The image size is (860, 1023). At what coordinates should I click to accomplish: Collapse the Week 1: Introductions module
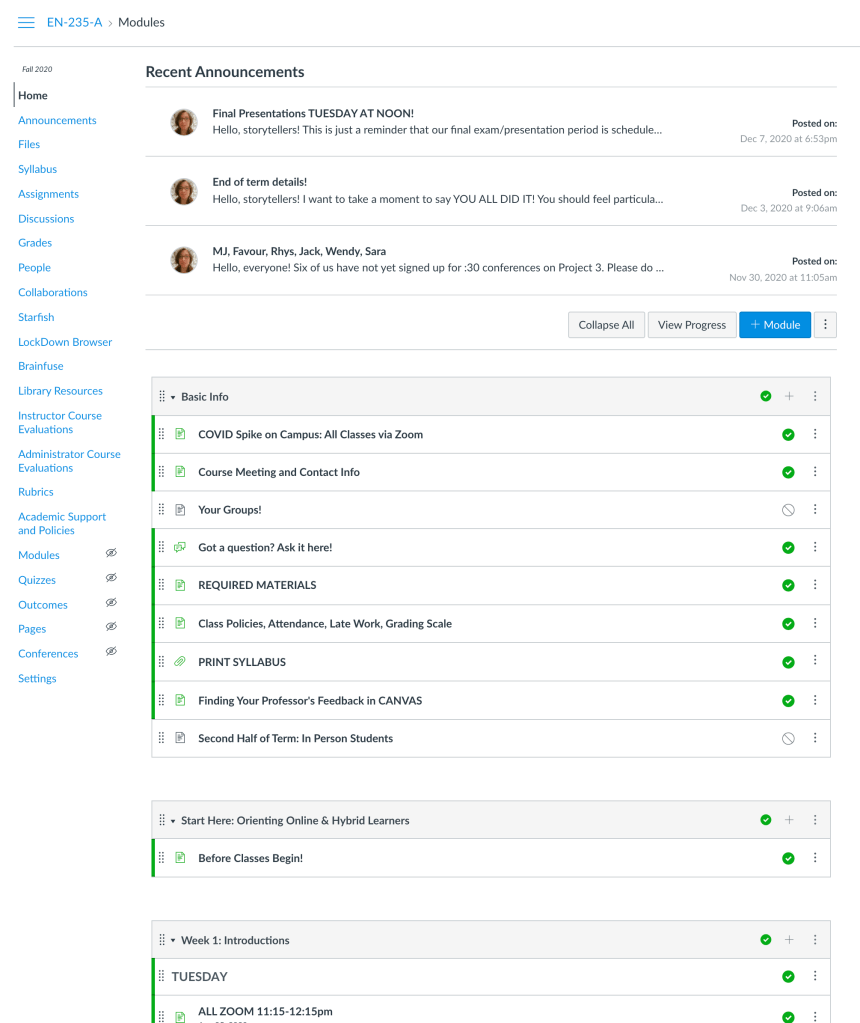click(173, 941)
